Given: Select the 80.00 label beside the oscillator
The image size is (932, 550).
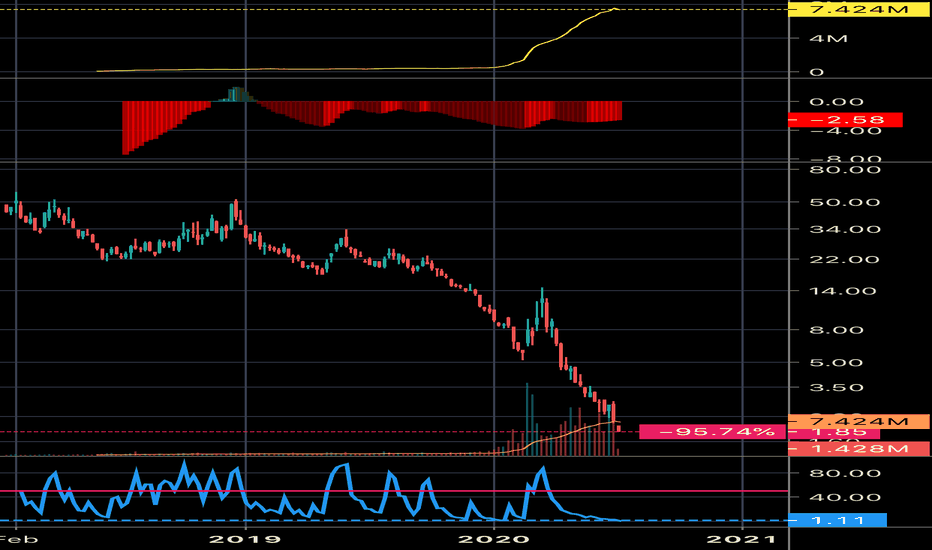Looking at the screenshot, I should point(844,473).
